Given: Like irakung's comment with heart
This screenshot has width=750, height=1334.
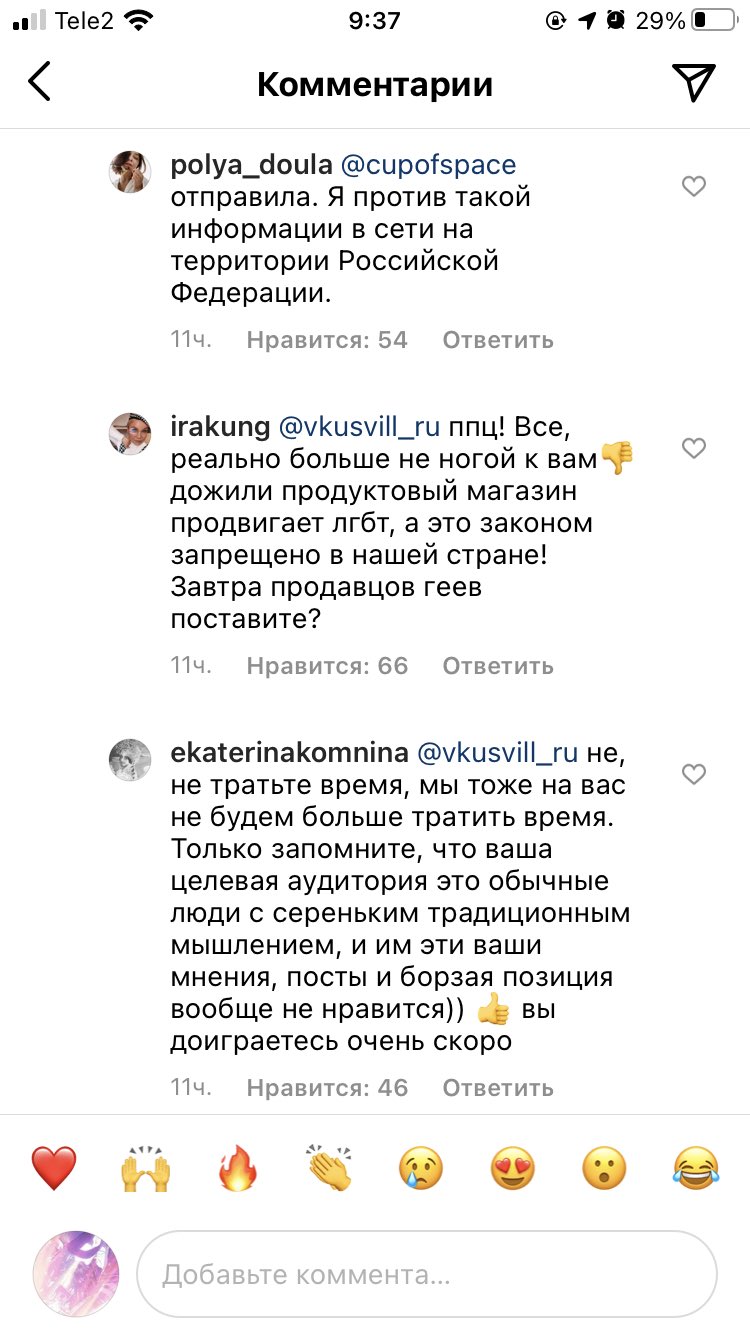Looking at the screenshot, I should click(693, 449).
